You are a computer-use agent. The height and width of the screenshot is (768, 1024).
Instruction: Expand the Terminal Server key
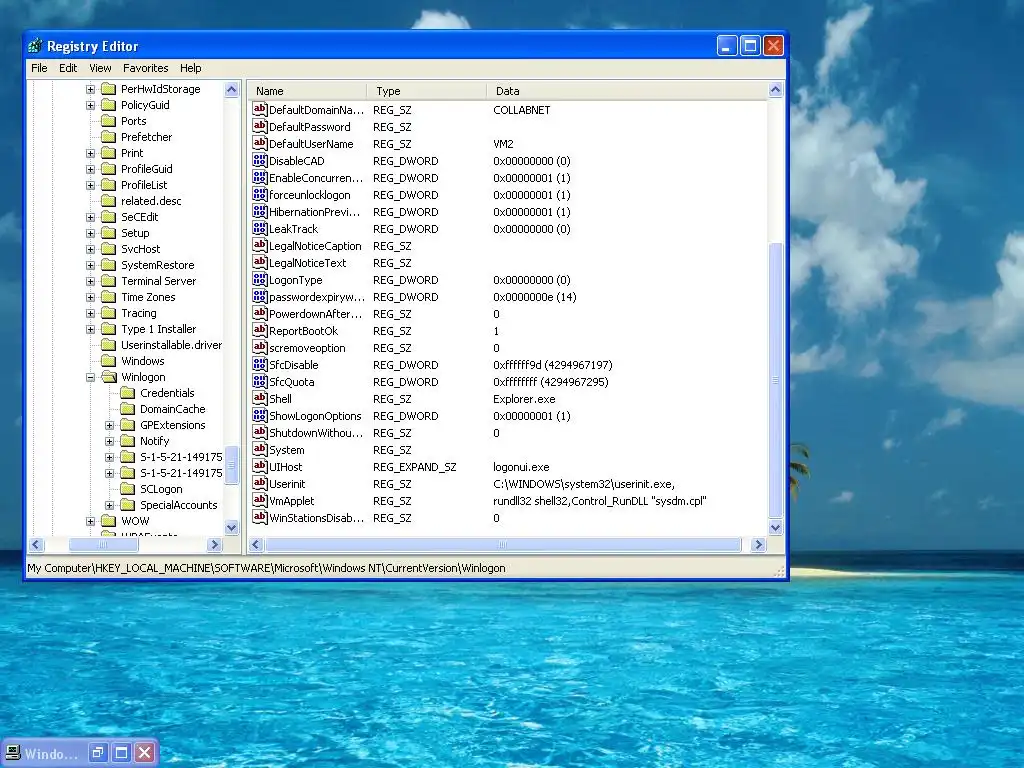90,281
